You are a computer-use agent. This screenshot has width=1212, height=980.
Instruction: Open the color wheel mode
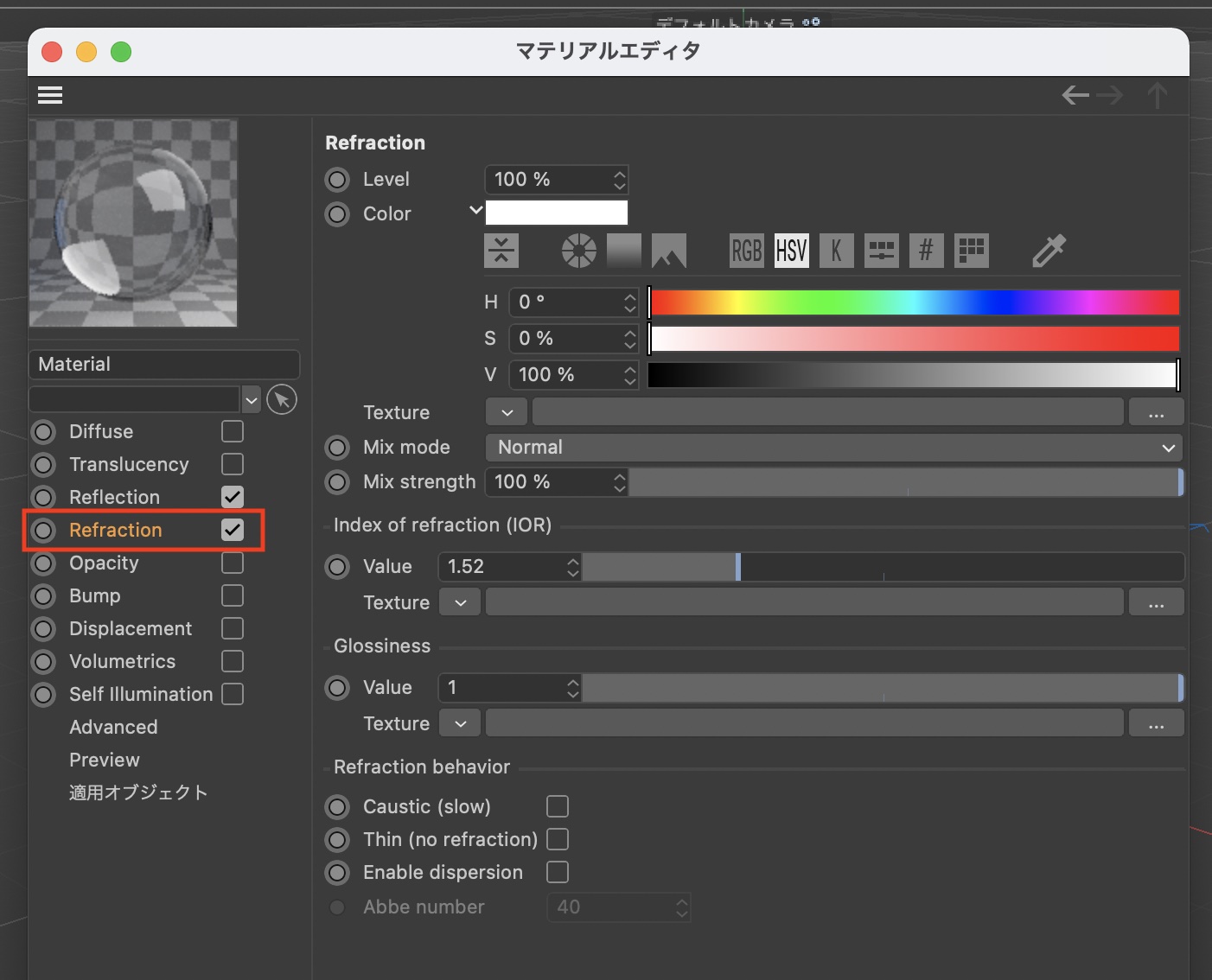[x=578, y=251]
